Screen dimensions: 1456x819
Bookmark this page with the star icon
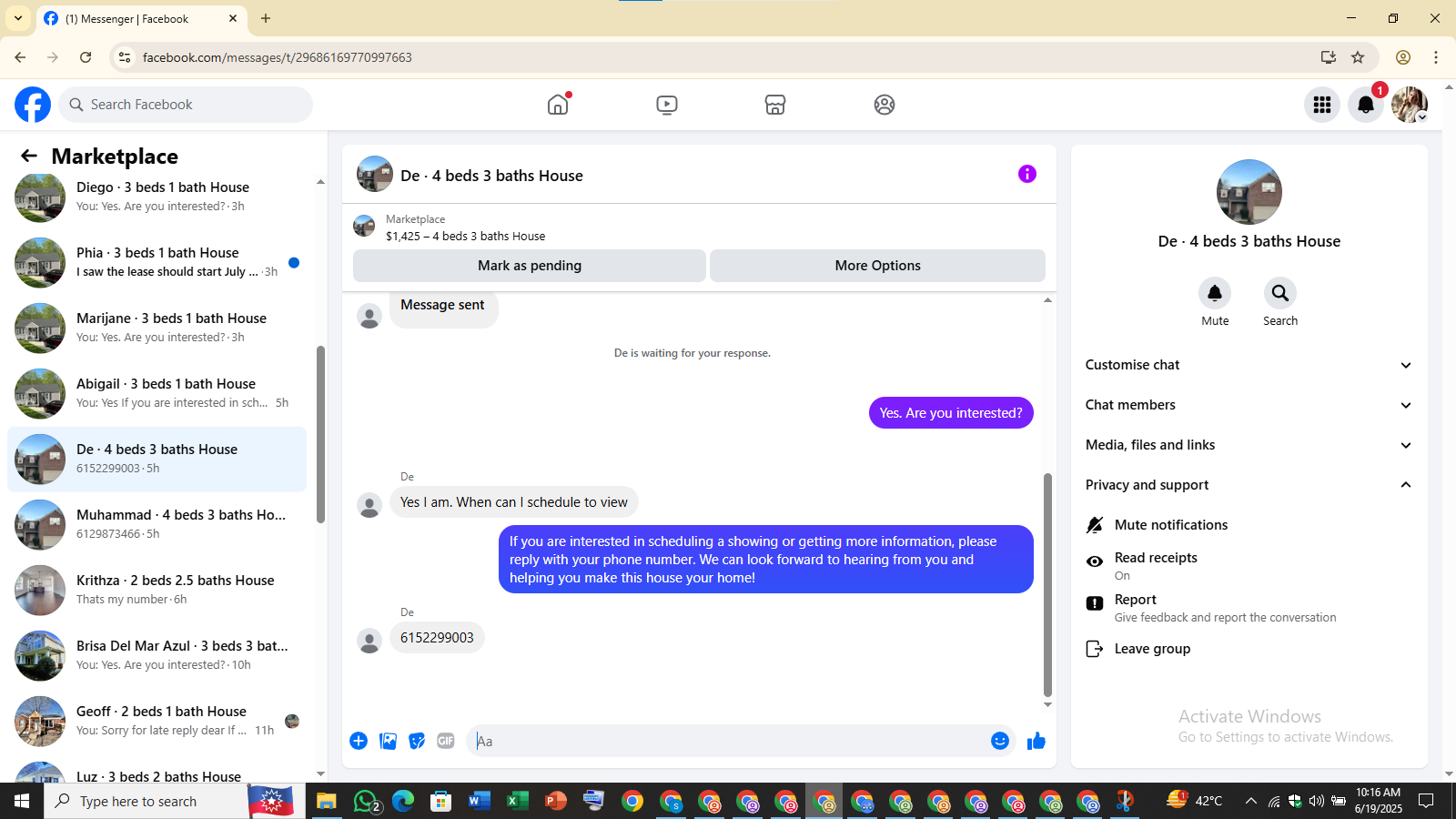tap(1358, 57)
